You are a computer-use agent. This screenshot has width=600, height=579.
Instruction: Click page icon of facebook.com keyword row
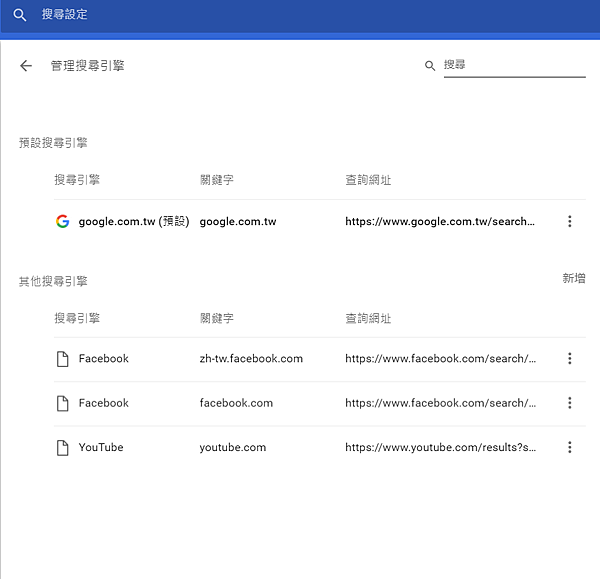pyautogui.click(x=63, y=403)
